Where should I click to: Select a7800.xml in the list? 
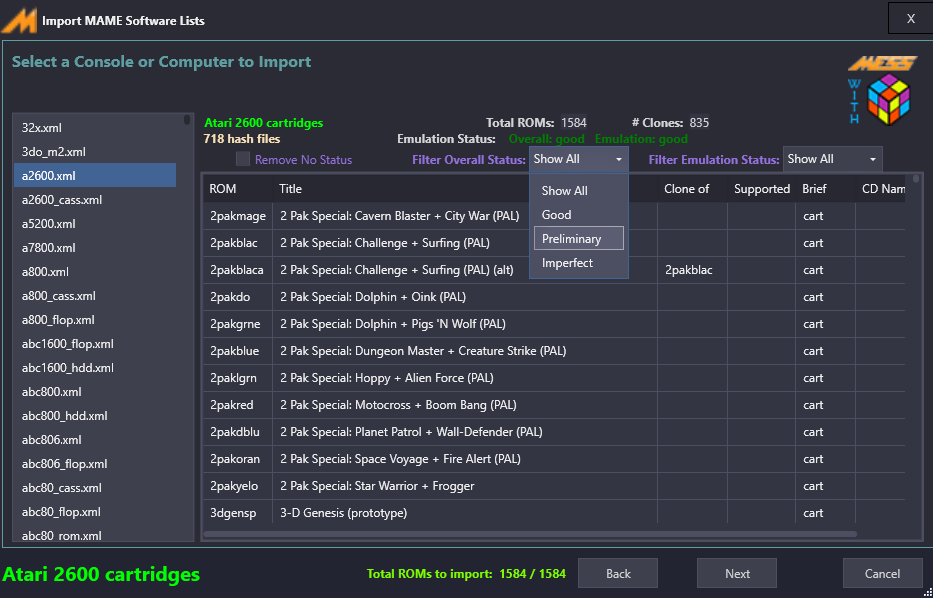[x=95, y=248]
